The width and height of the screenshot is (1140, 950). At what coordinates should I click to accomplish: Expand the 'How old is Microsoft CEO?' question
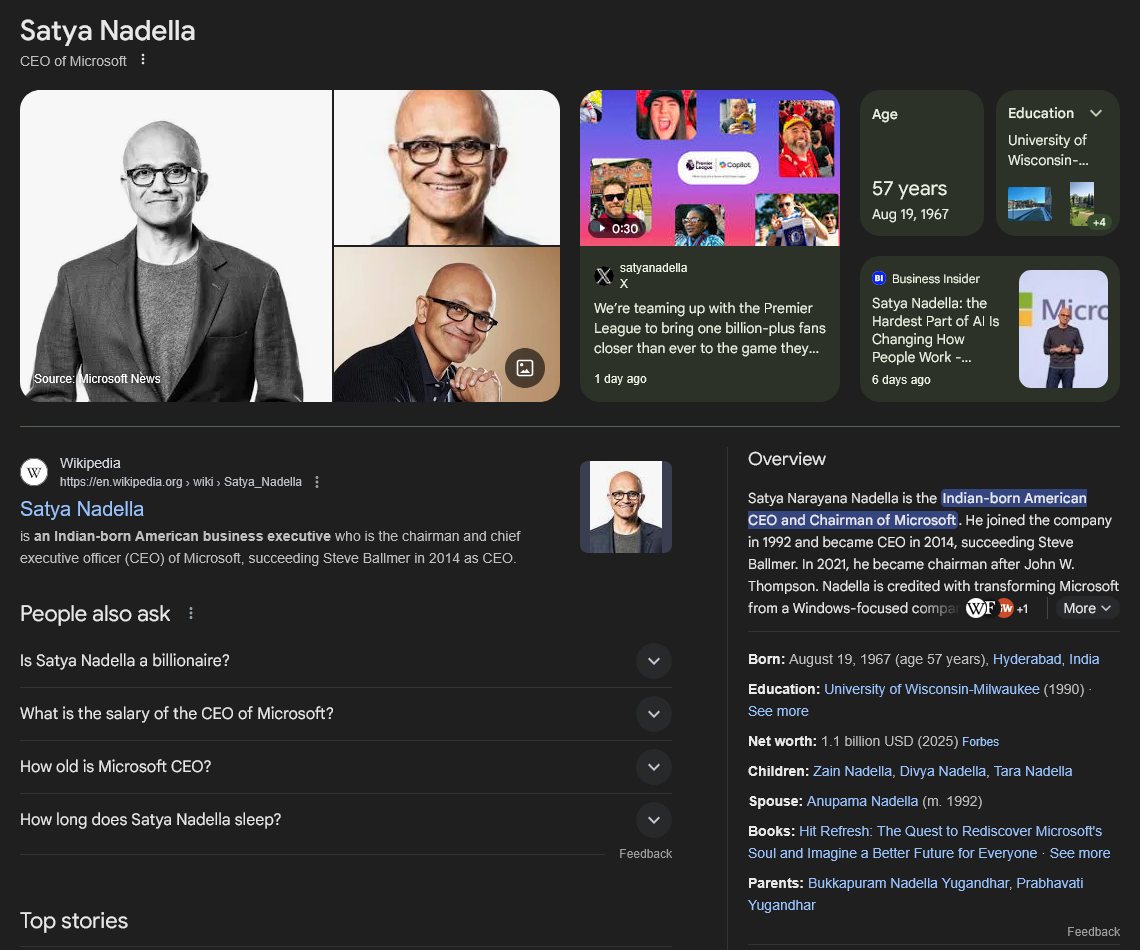click(x=346, y=767)
